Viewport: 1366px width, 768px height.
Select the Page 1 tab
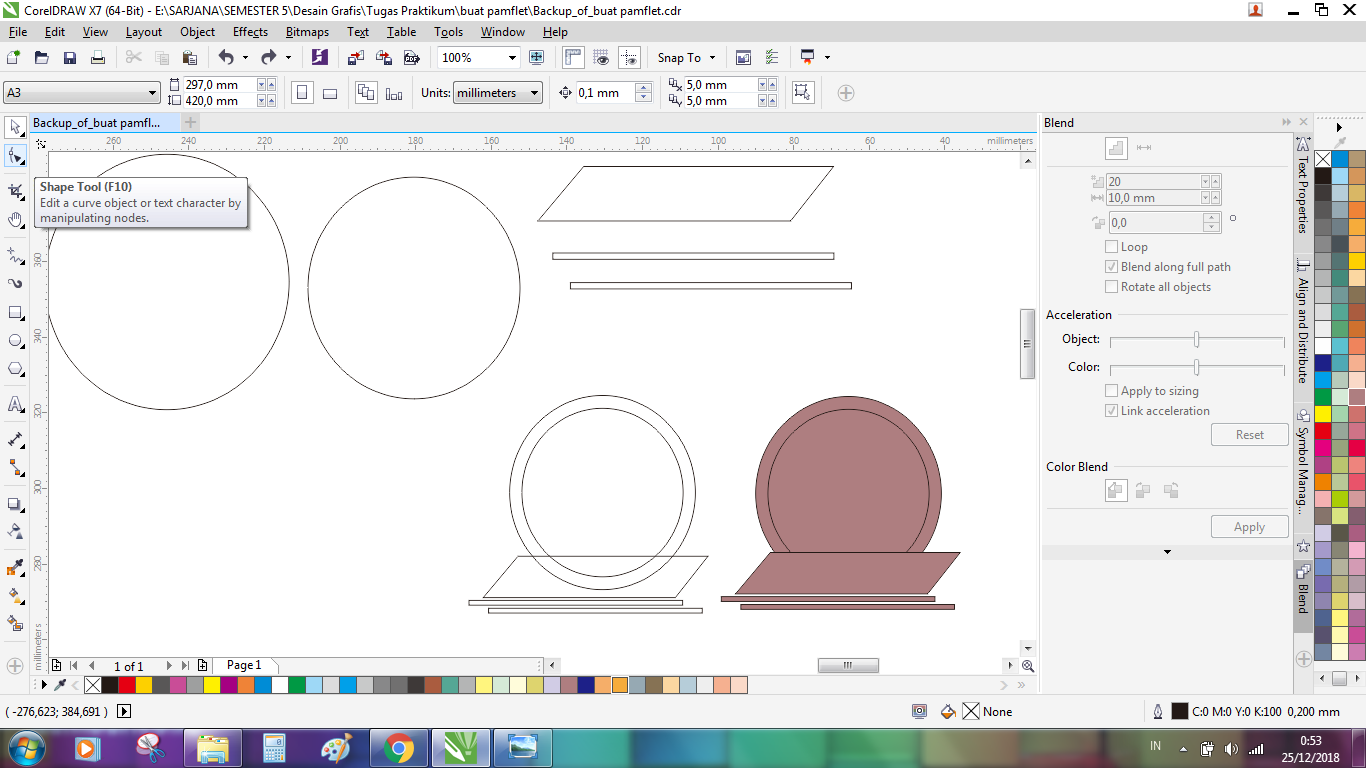click(244, 665)
